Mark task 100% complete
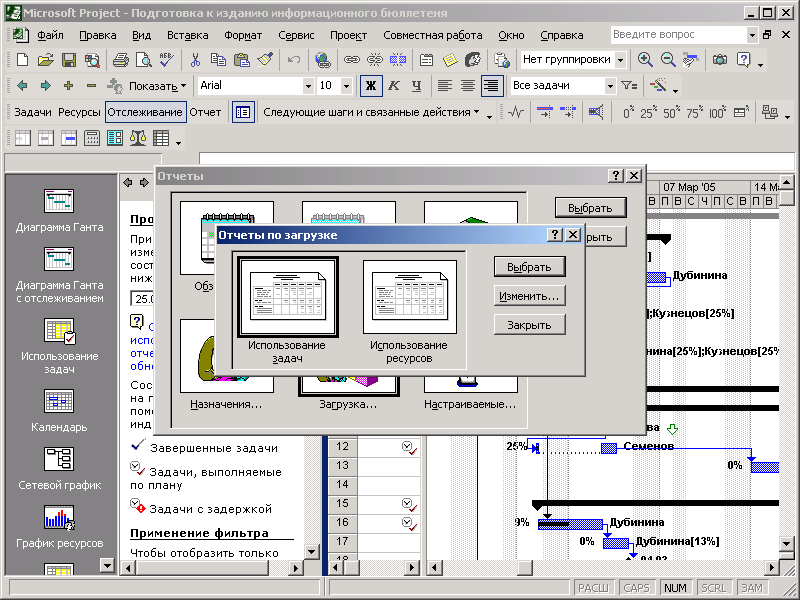 coord(718,112)
